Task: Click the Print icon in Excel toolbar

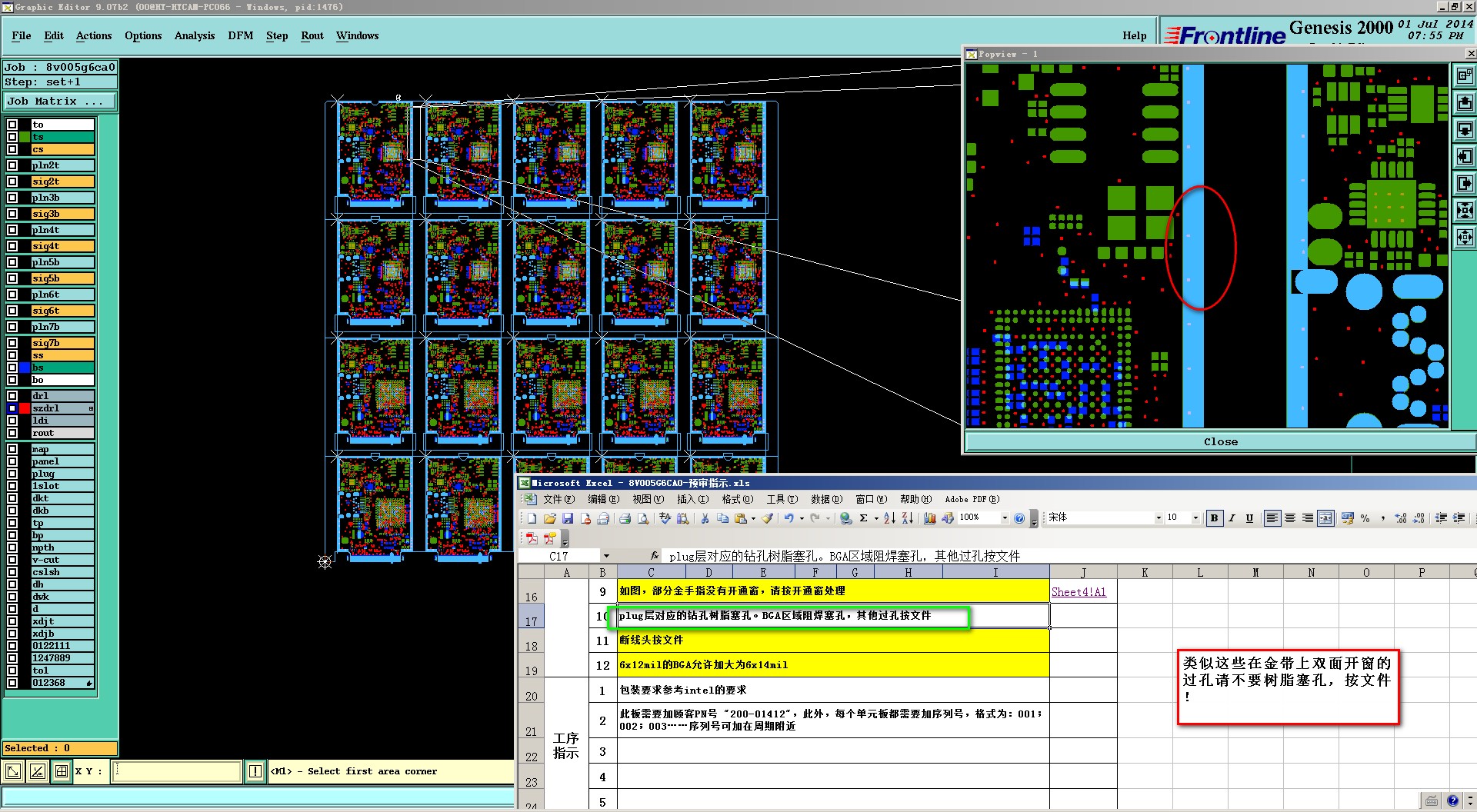Action: tap(625, 518)
